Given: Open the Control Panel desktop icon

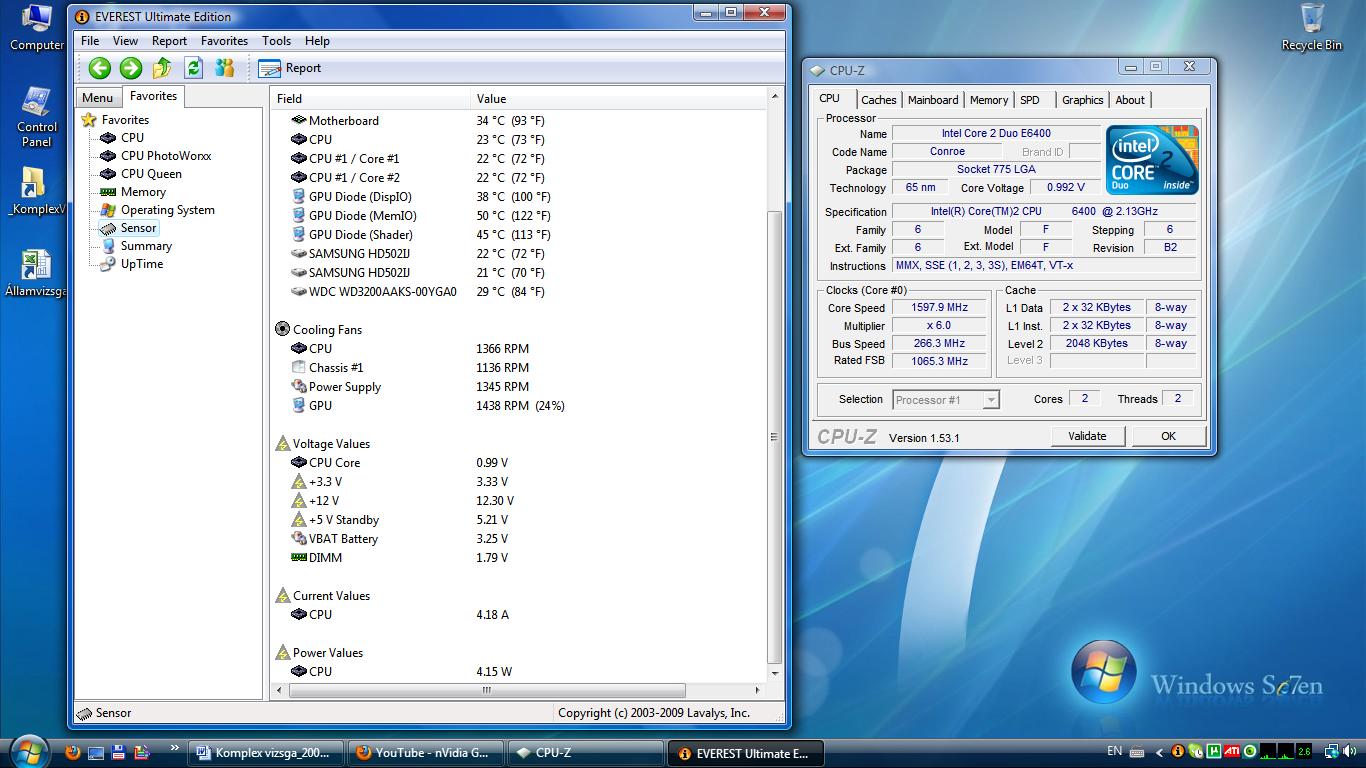Looking at the screenshot, I should click(x=37, y=118).
